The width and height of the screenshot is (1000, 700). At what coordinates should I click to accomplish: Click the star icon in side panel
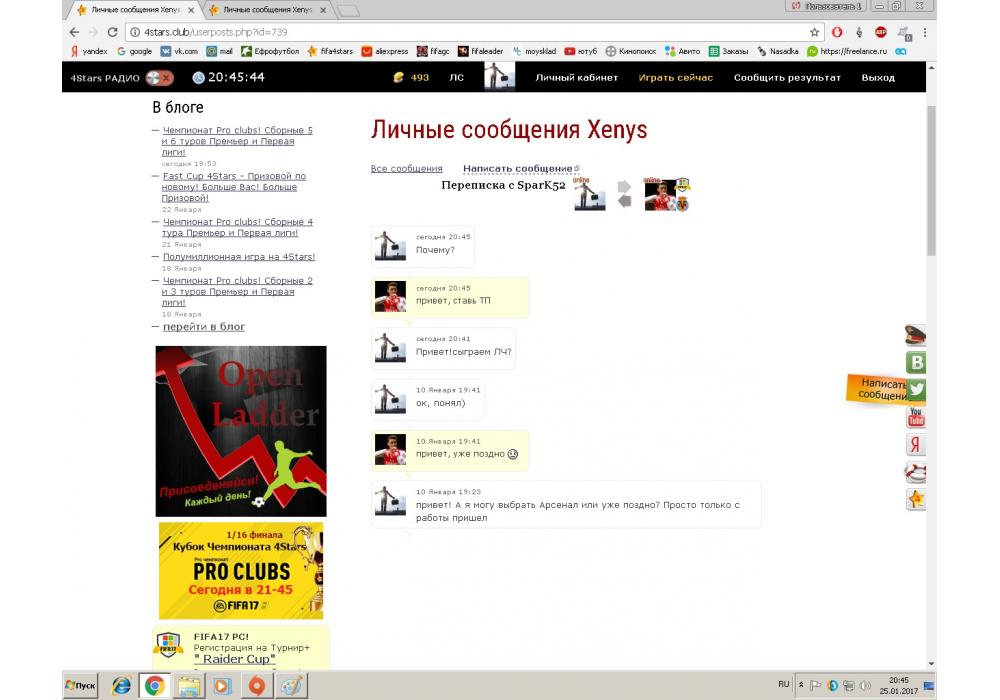coord(915,498)
